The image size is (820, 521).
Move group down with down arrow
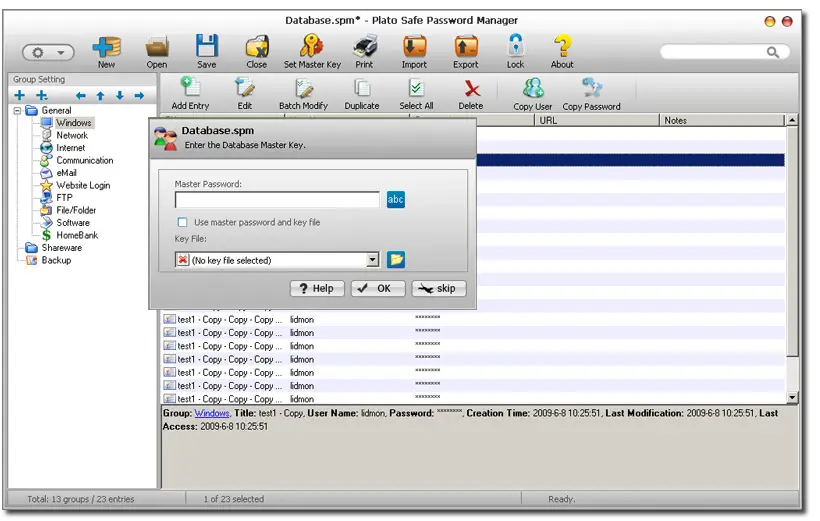(x=120, y=96)
